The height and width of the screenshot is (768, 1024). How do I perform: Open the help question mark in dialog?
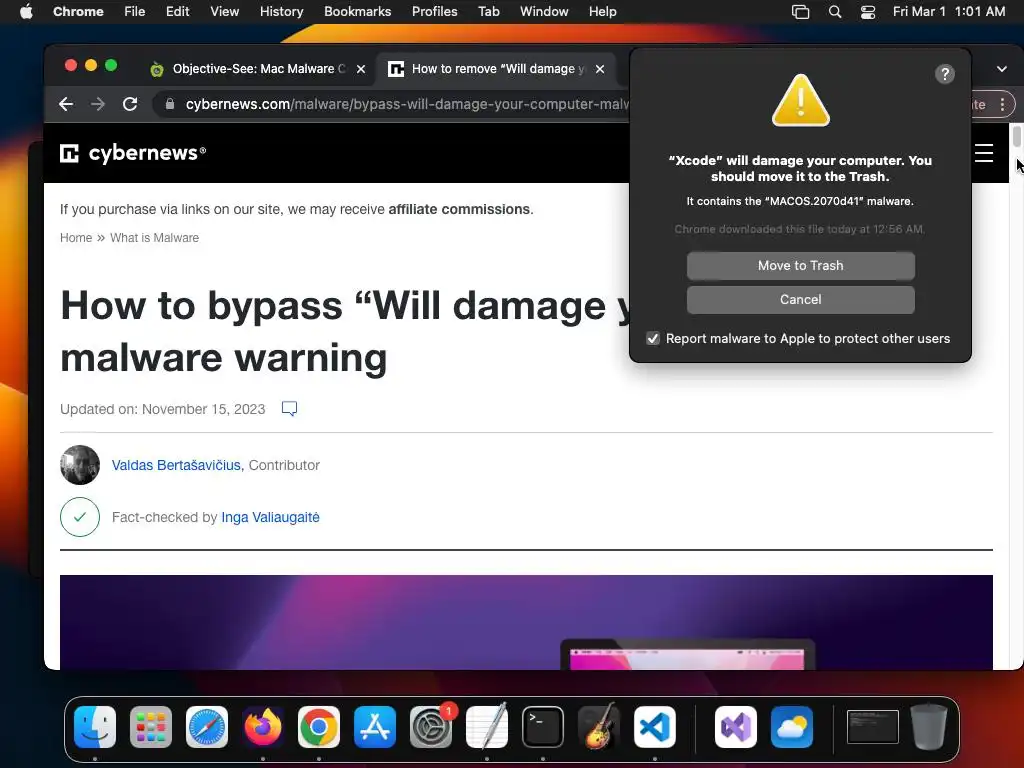(x=944, y=74)
